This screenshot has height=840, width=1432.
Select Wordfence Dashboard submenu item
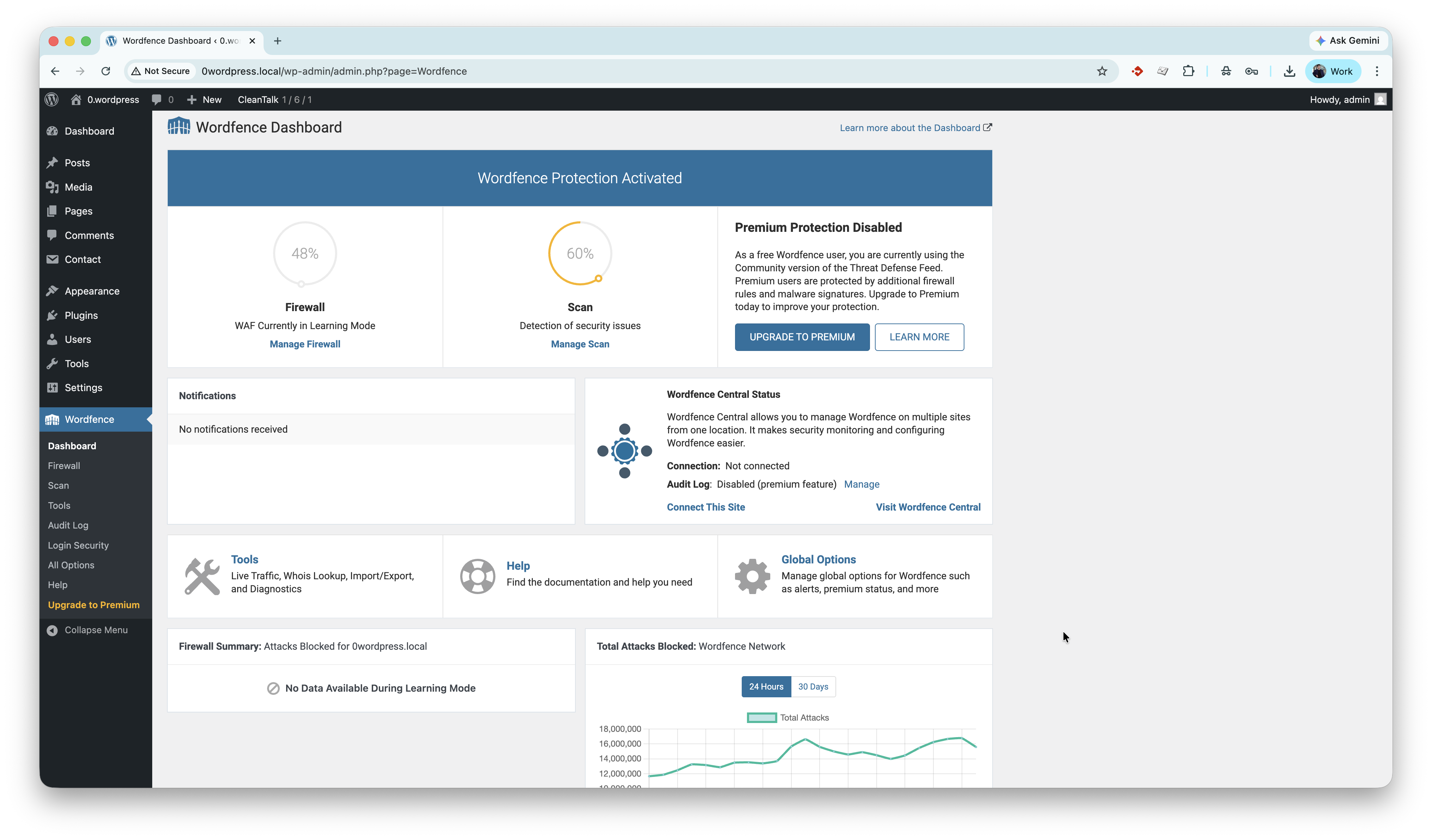[x=72, y=446]
